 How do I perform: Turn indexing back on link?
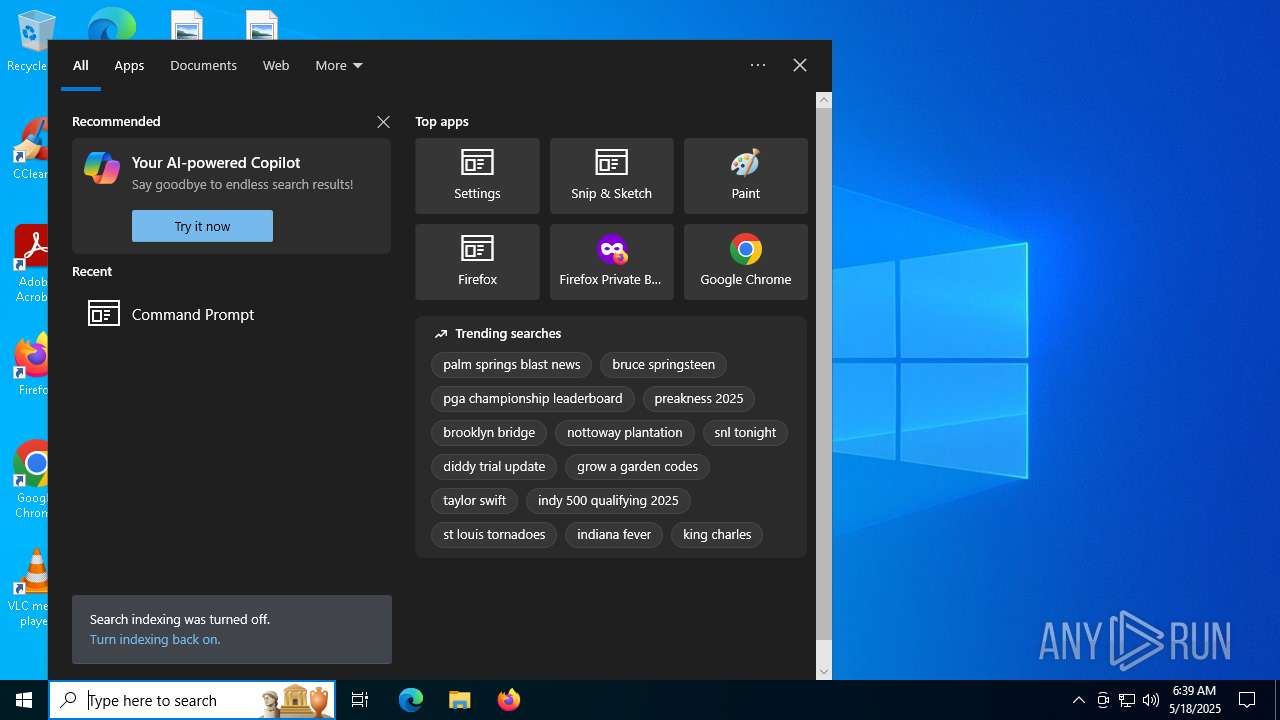point(155,640)
